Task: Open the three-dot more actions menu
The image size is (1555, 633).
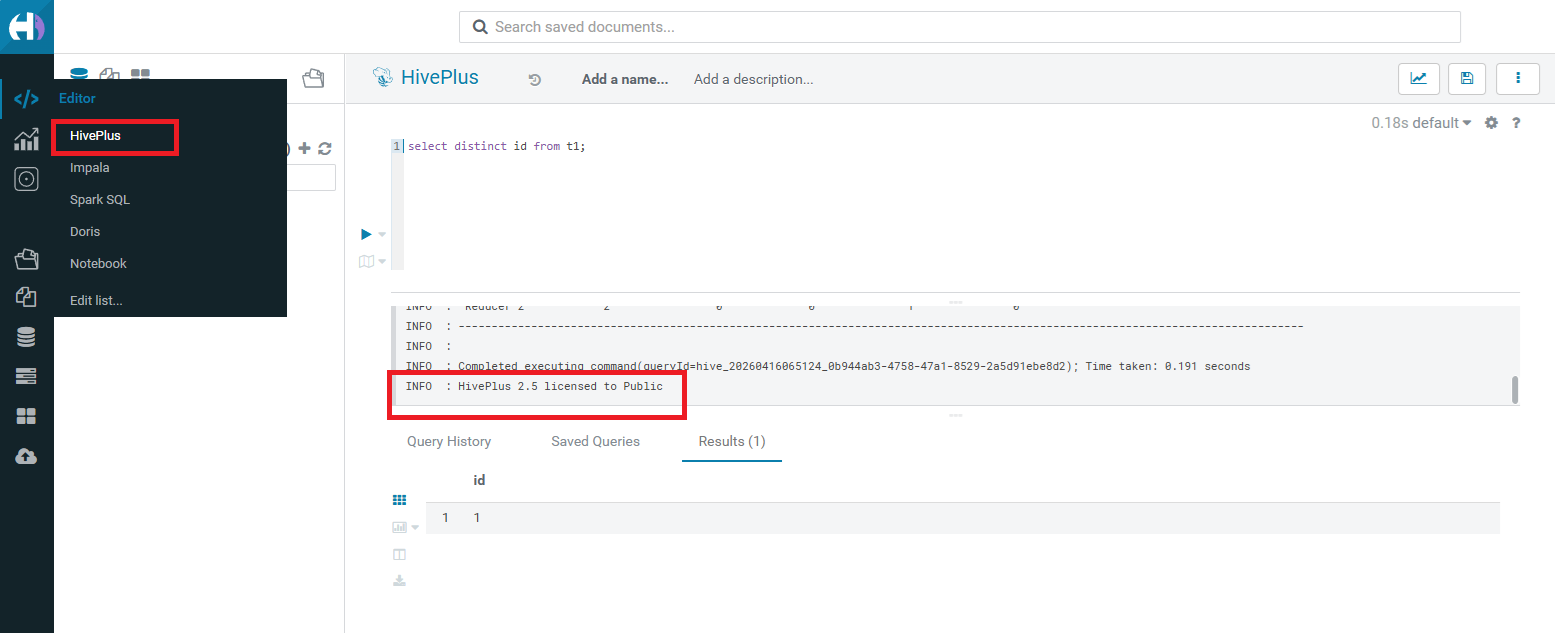Action: [x=1518, y=78]
